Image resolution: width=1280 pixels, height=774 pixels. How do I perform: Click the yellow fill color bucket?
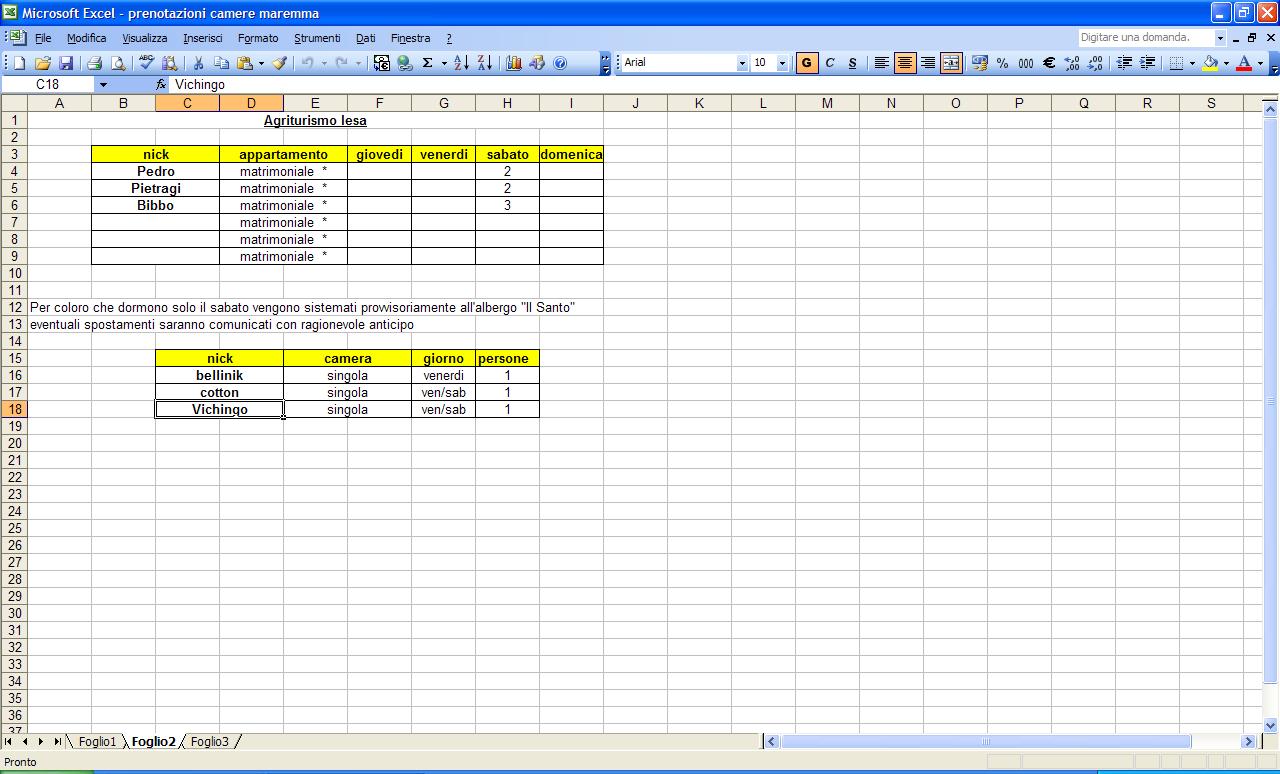[1210, 63]
